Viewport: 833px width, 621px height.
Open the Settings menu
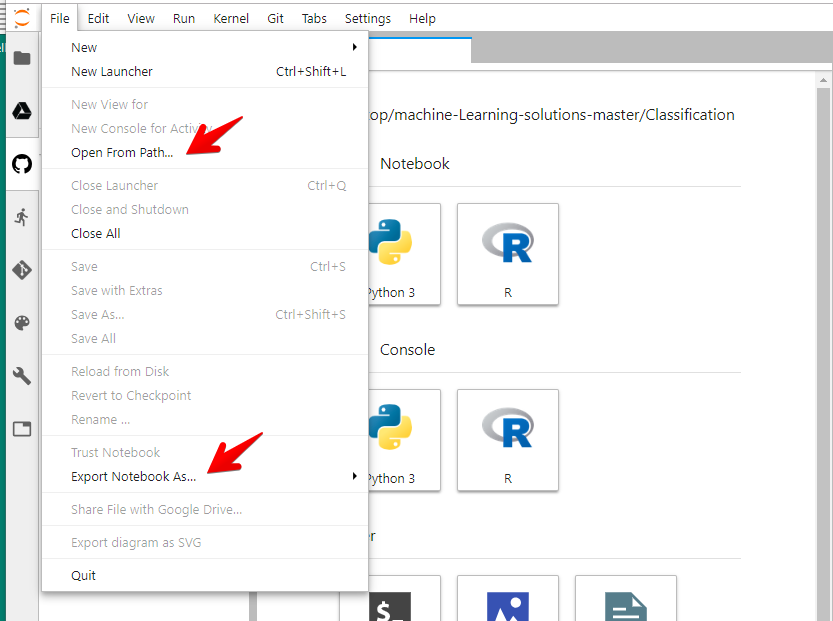368,19
